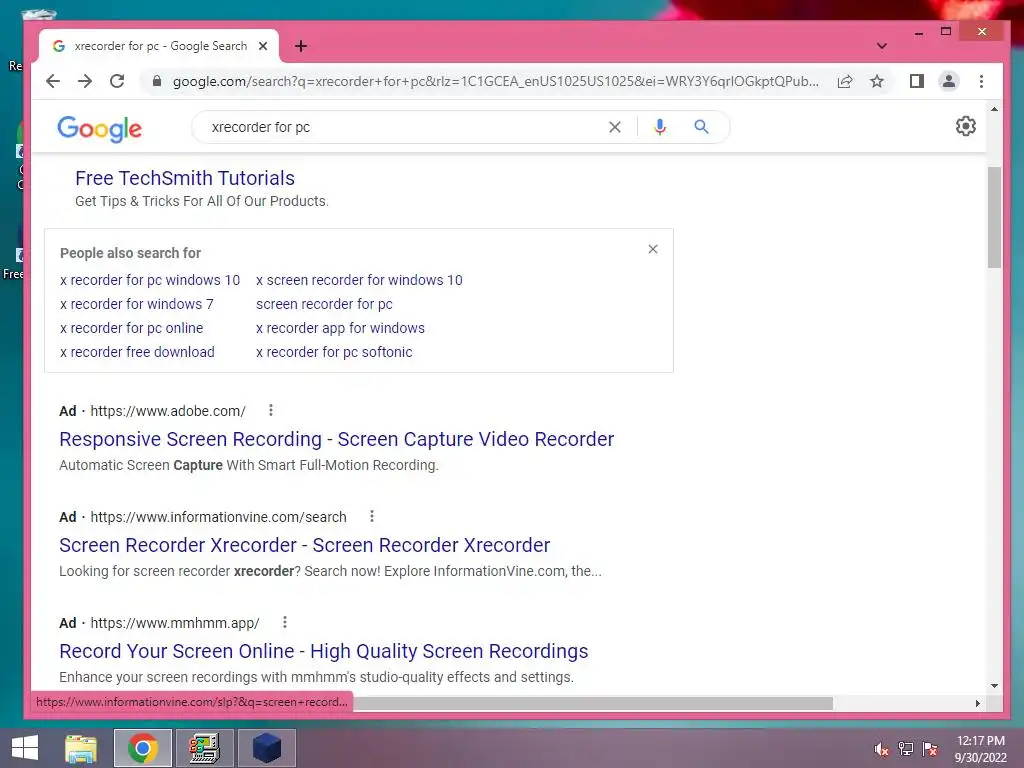Open the taskbar clock and date
This screenshot has height=768, width=1024.
pyautogui.click(x=981, y=749)
